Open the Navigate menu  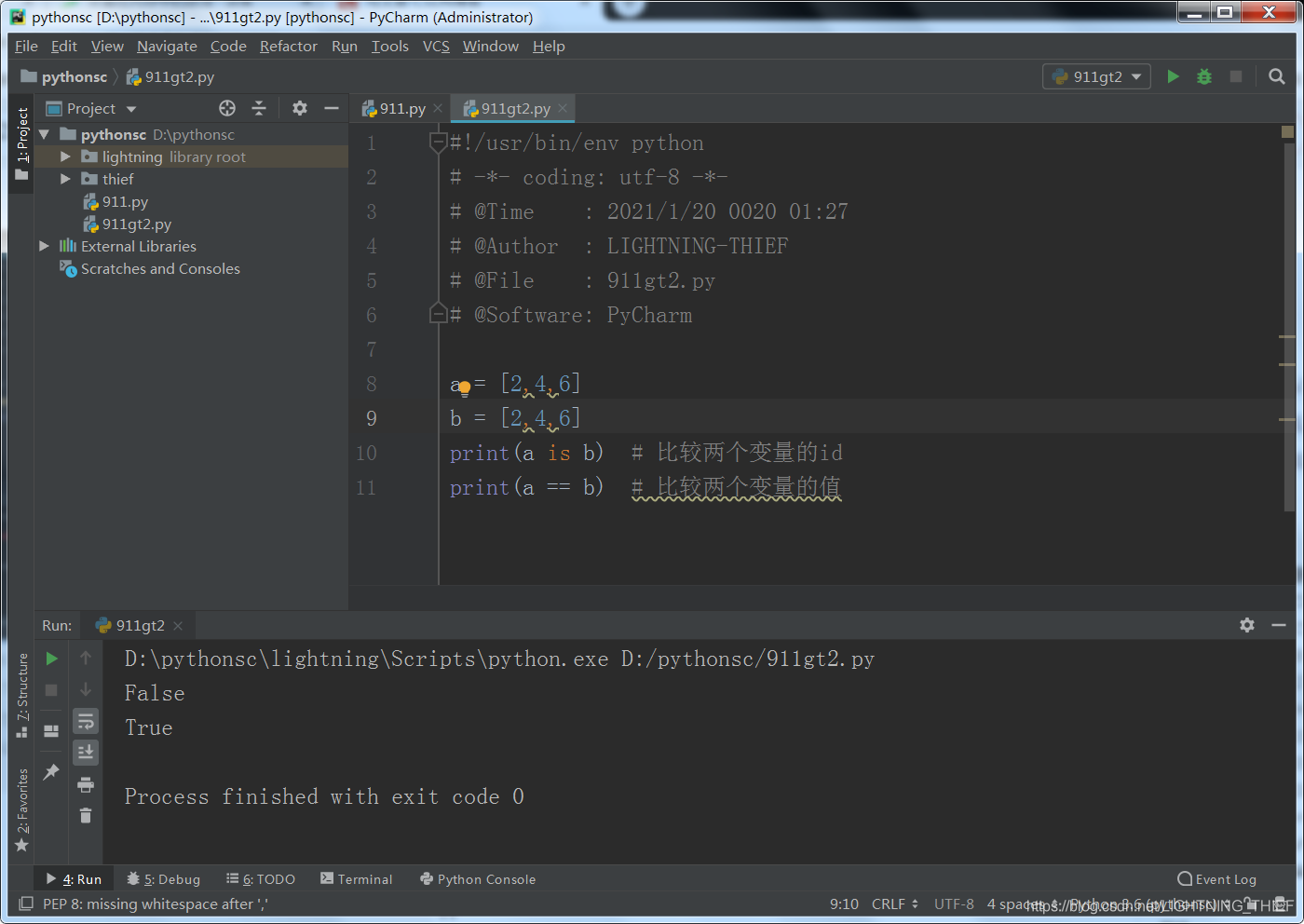(167, 46)
